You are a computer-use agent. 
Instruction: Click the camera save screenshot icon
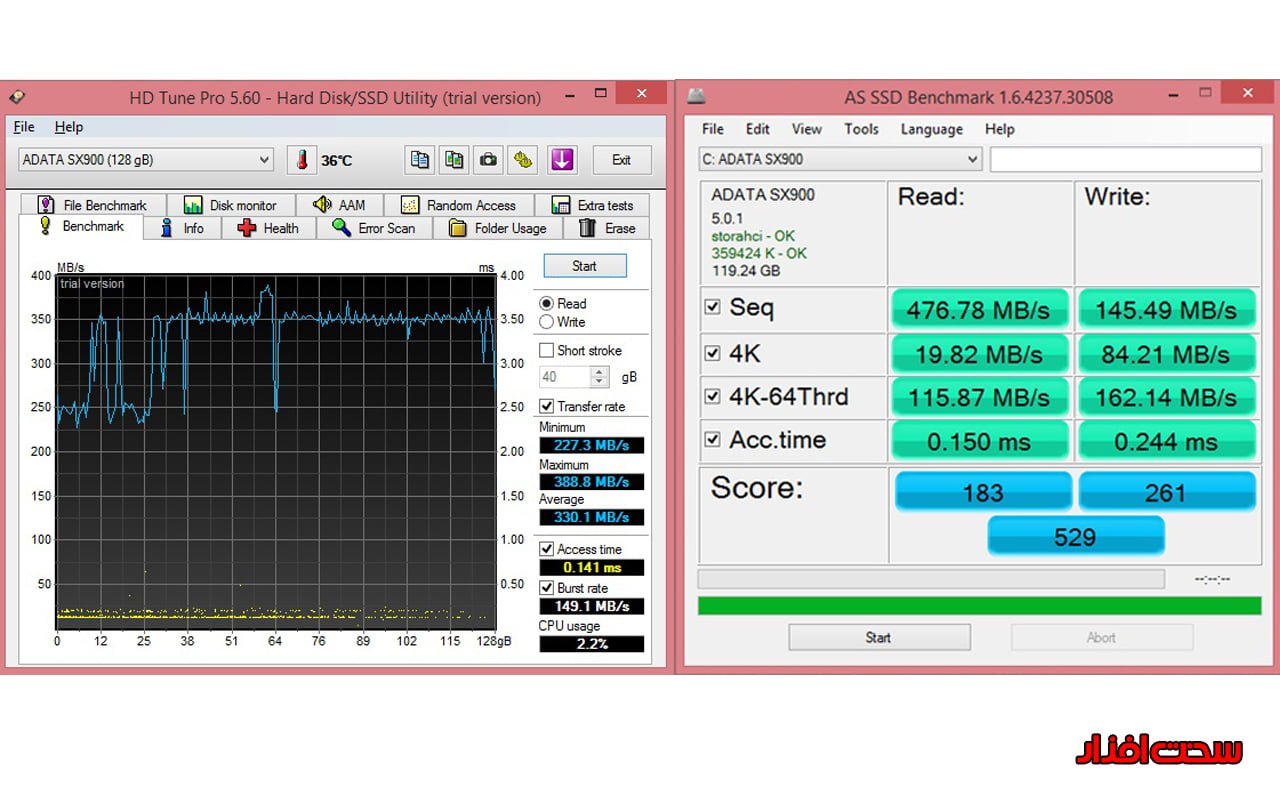488,160
